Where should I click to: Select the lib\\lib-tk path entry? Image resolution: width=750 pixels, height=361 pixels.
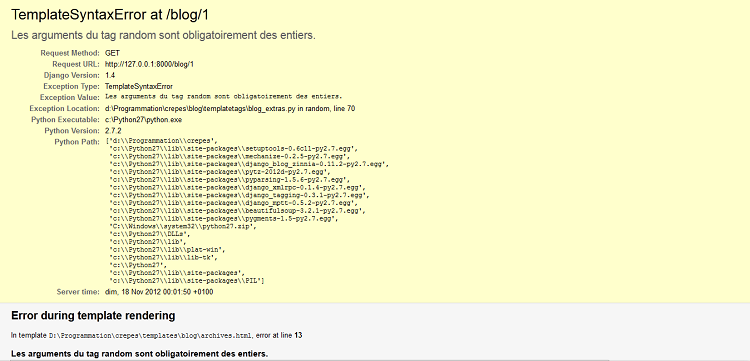click(163, 257)
